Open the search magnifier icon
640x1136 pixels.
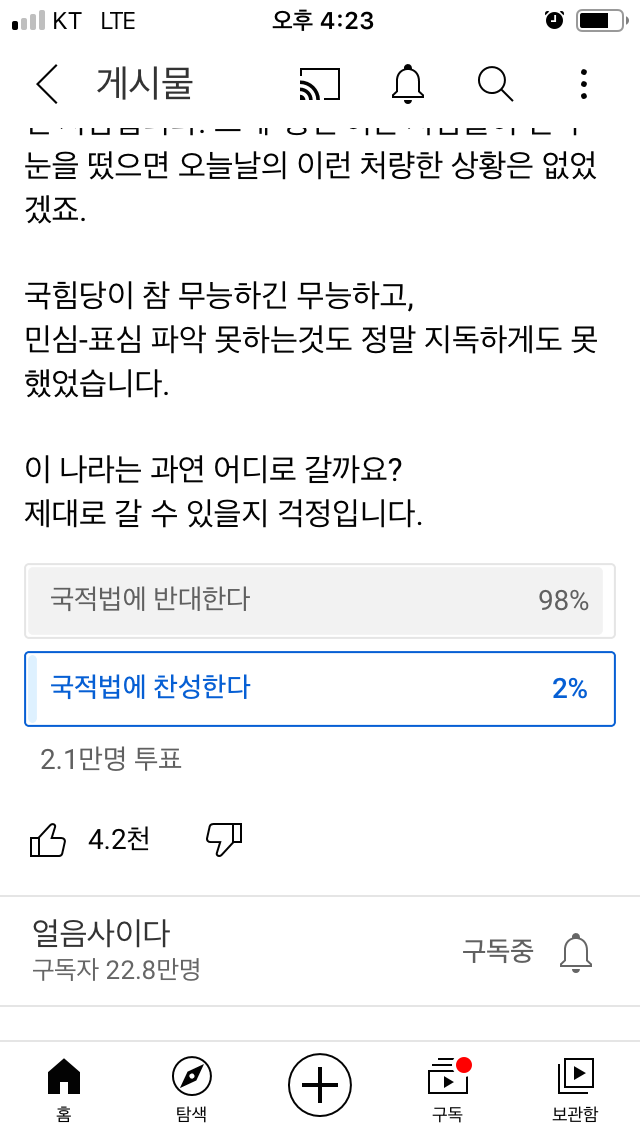[496, 84]
